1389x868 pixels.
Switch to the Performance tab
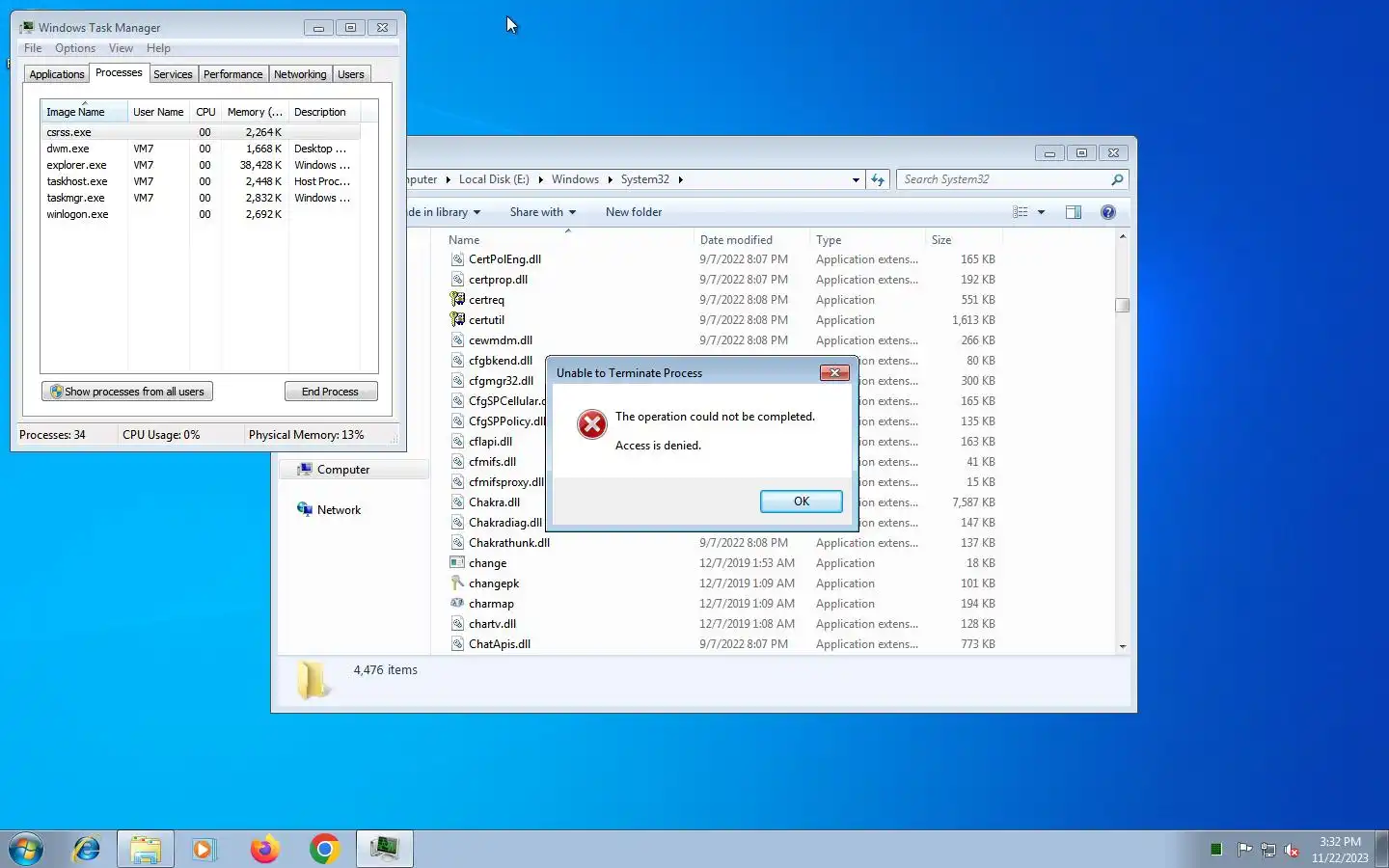pos(232,74)
